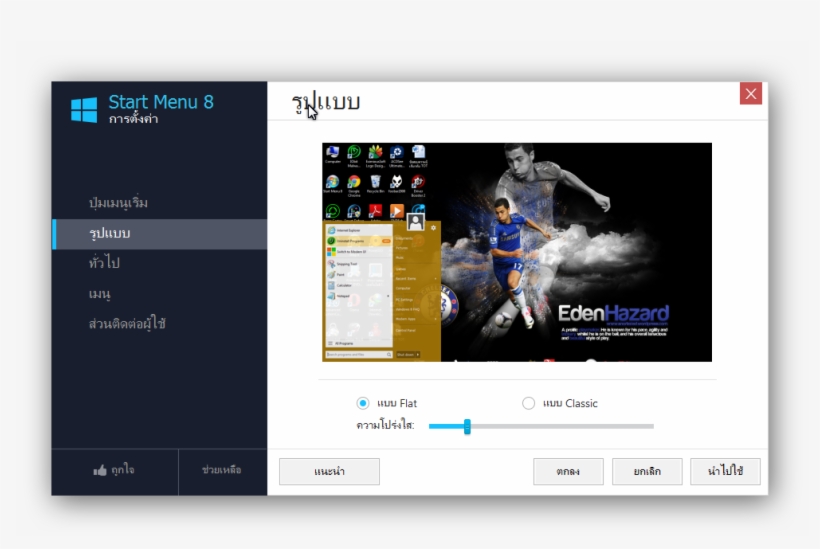
Task: Click the การตั้งค่า subtitle text
Action: [x=133, y=119]
